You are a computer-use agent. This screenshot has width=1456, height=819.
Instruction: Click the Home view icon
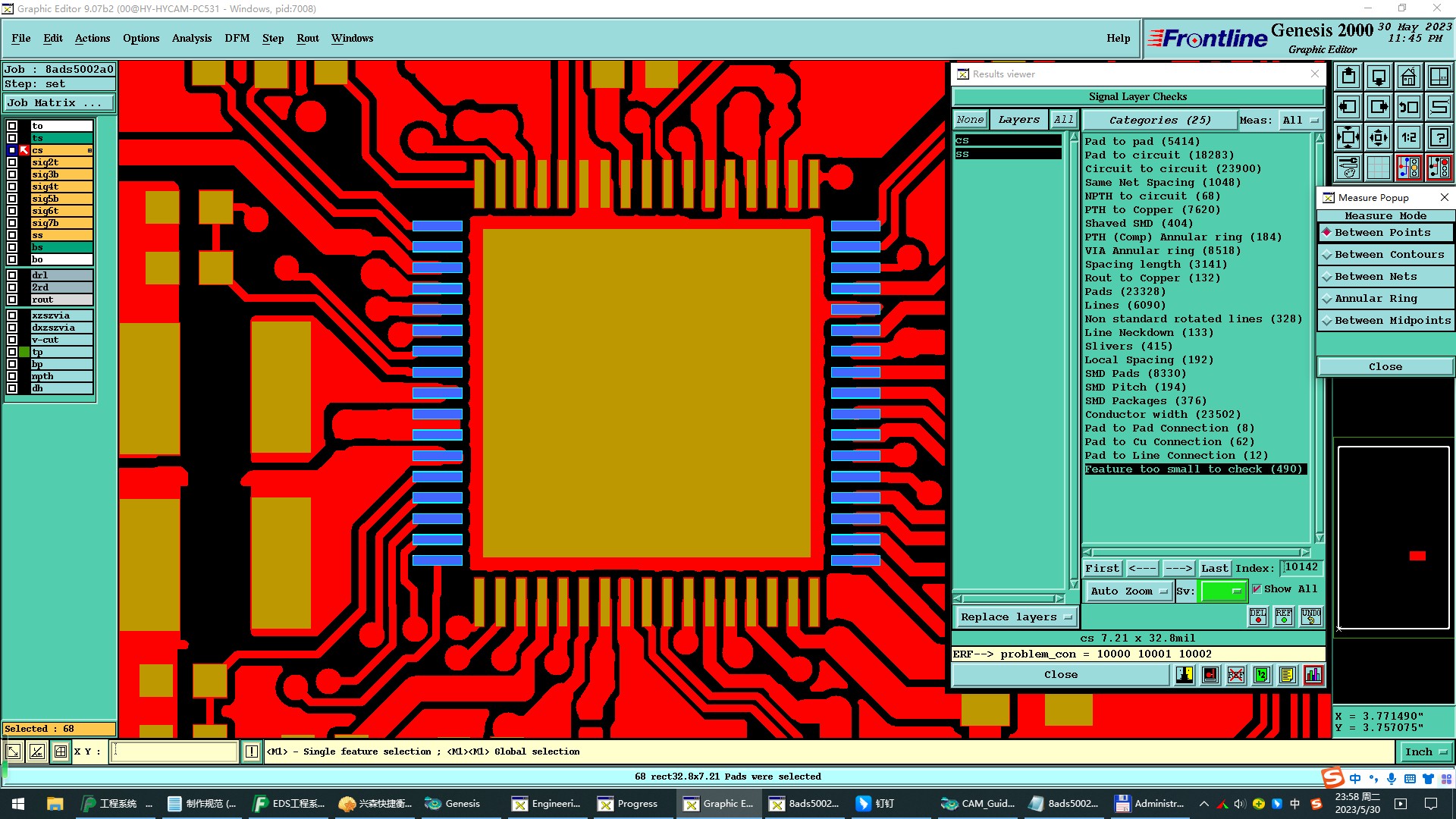(x=1408, y=77)
